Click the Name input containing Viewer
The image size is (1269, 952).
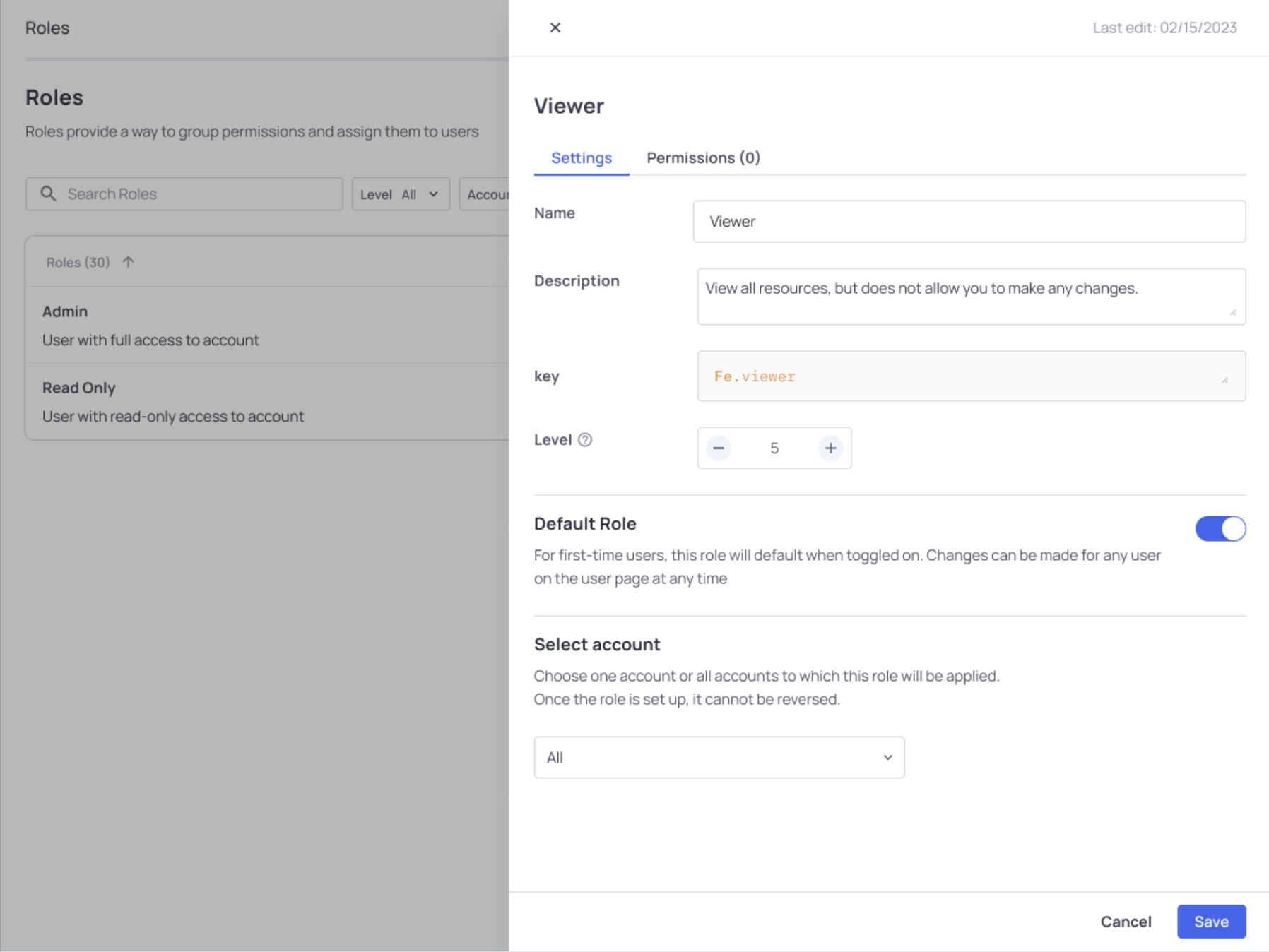(x=969, y=221)
